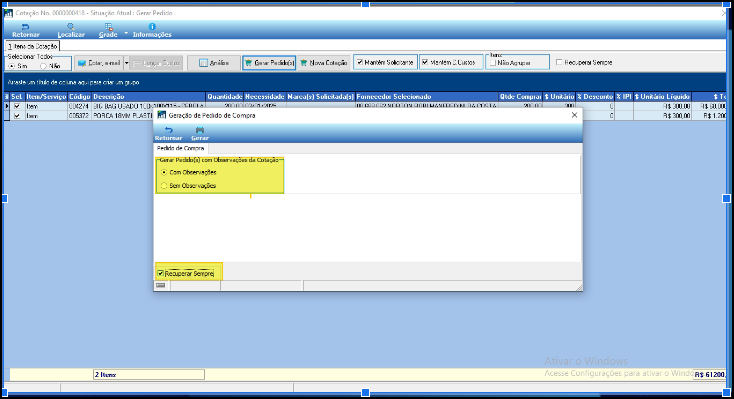Select the Sim radio under Selecionar Todos
Screen dimensions: 734x399
[x=12, y=66]
